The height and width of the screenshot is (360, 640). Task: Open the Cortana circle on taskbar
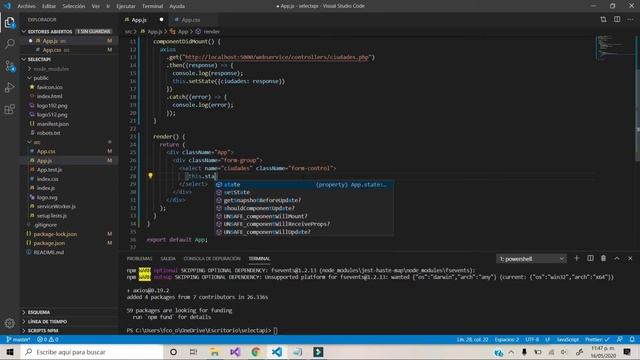[x=173, y=352]
